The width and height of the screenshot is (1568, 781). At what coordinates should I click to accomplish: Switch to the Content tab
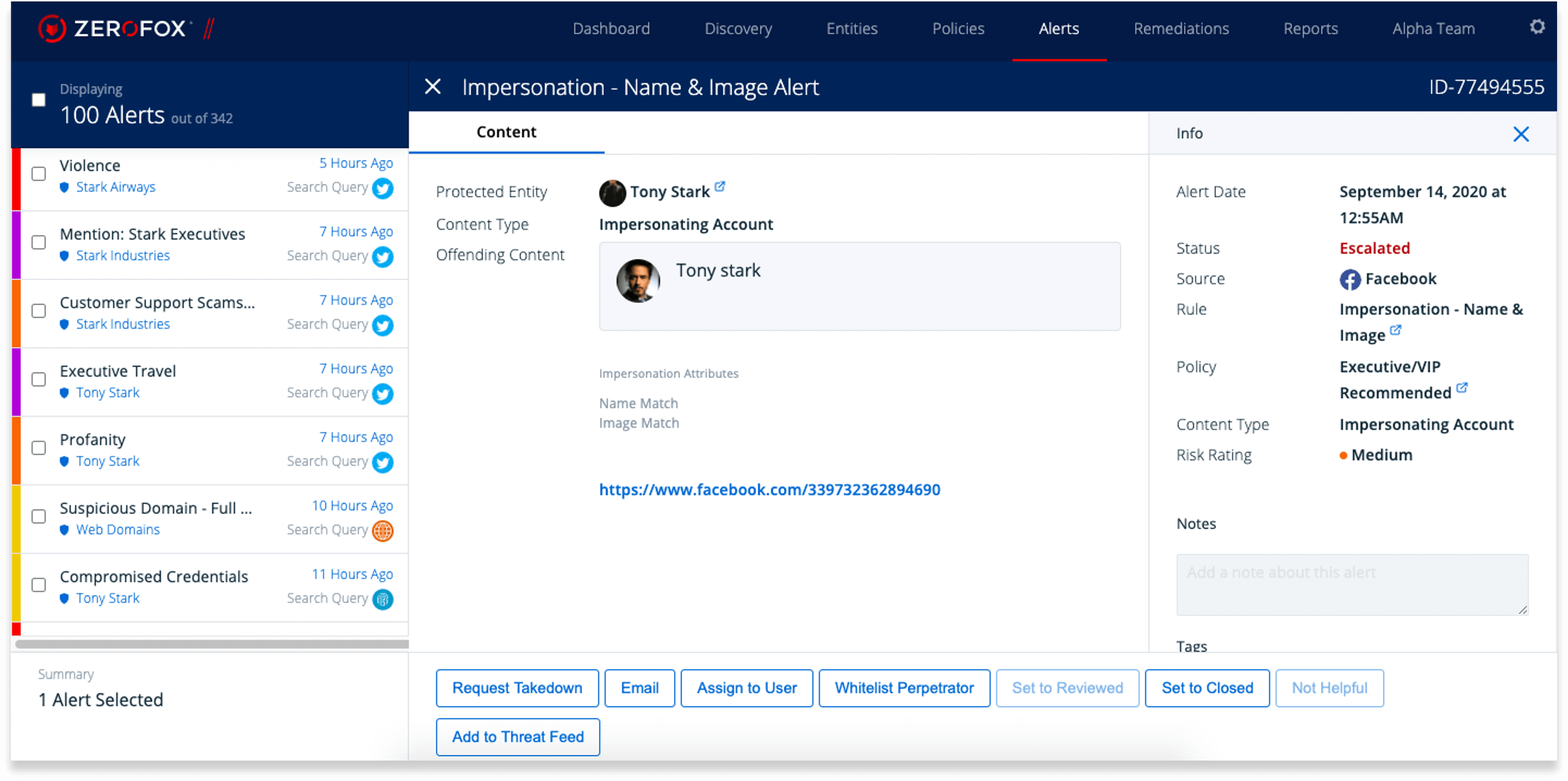coord(506,132)
